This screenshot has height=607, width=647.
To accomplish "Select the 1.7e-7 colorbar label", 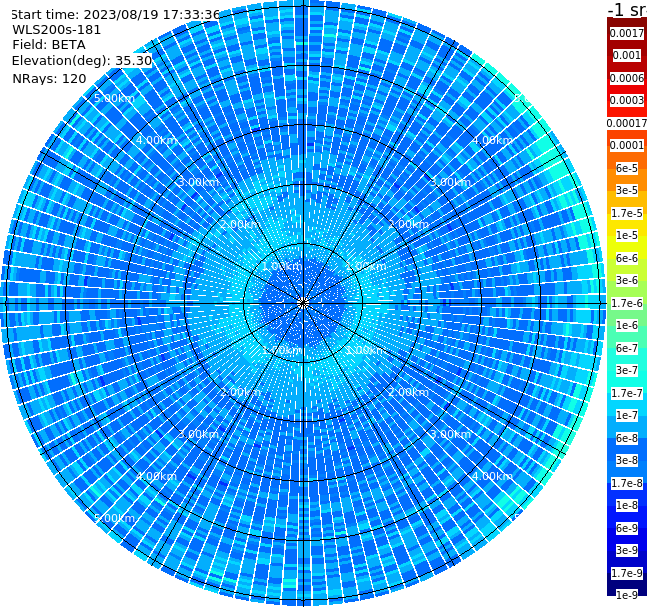I will pos(627,393).
